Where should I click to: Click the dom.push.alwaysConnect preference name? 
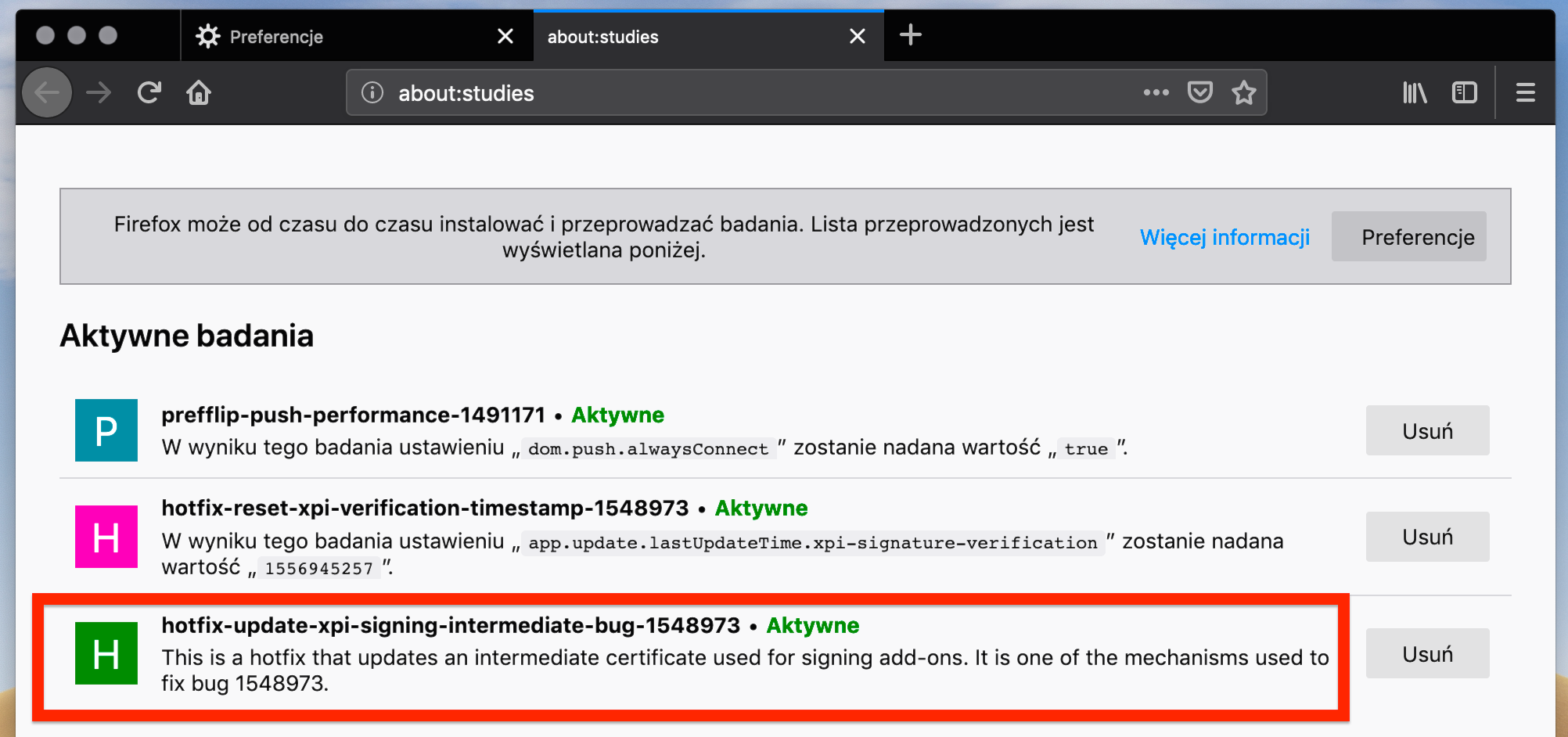tap(649, 449)
